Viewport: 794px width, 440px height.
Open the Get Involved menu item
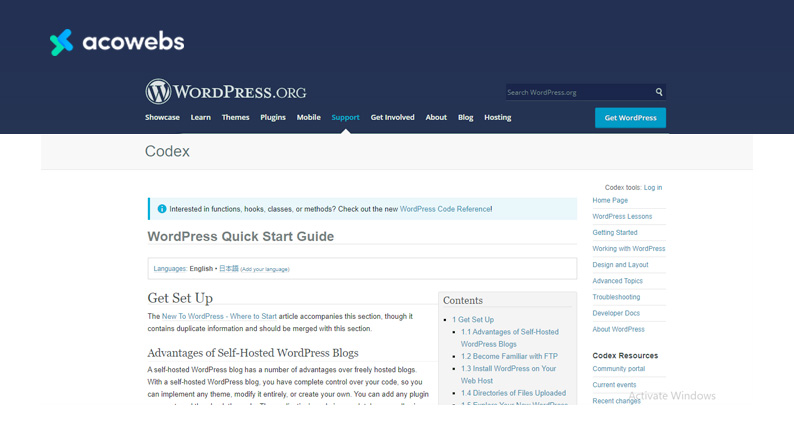[392, 117]
